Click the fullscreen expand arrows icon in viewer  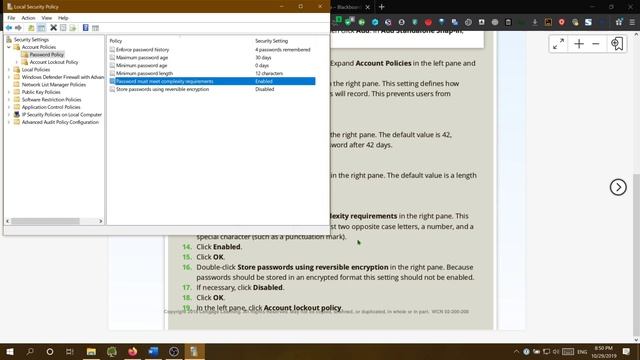tap(558, 44)
